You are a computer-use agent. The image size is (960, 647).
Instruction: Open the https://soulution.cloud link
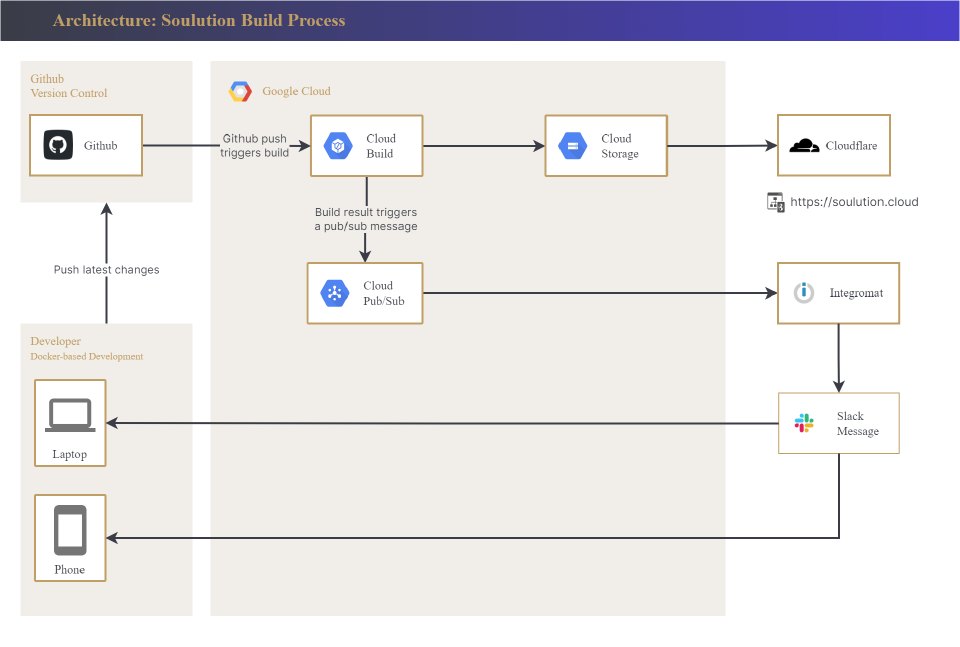[x=853, y=202]
